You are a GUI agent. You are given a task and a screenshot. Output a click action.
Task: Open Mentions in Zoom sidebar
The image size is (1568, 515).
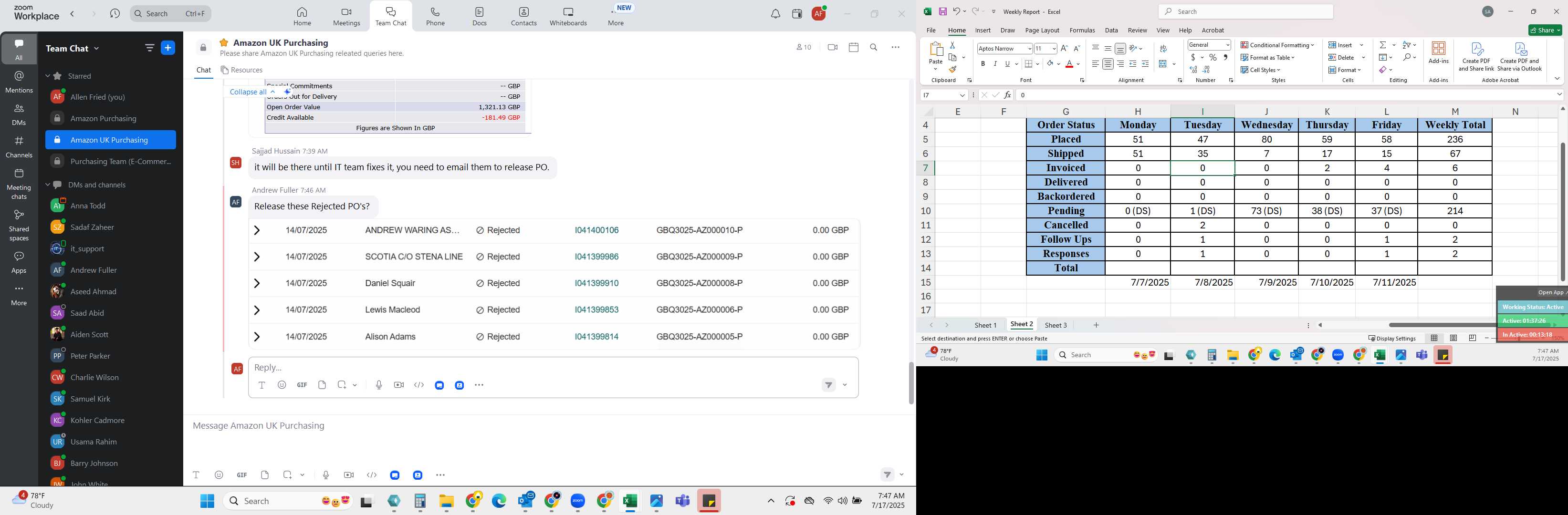pyautogui.click(x=19, y=82)
